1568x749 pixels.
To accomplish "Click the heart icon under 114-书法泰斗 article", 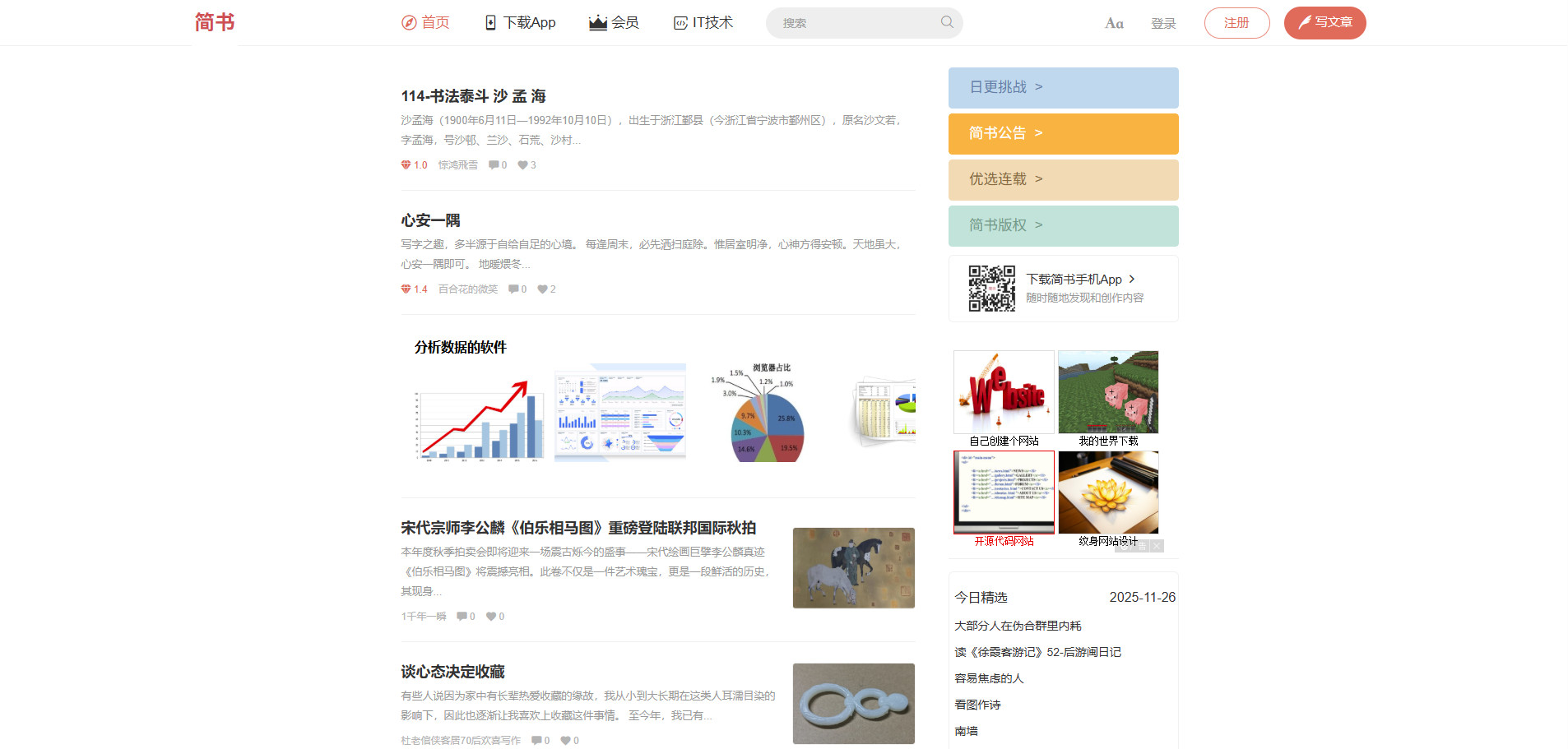I will (x=522, y=165).
